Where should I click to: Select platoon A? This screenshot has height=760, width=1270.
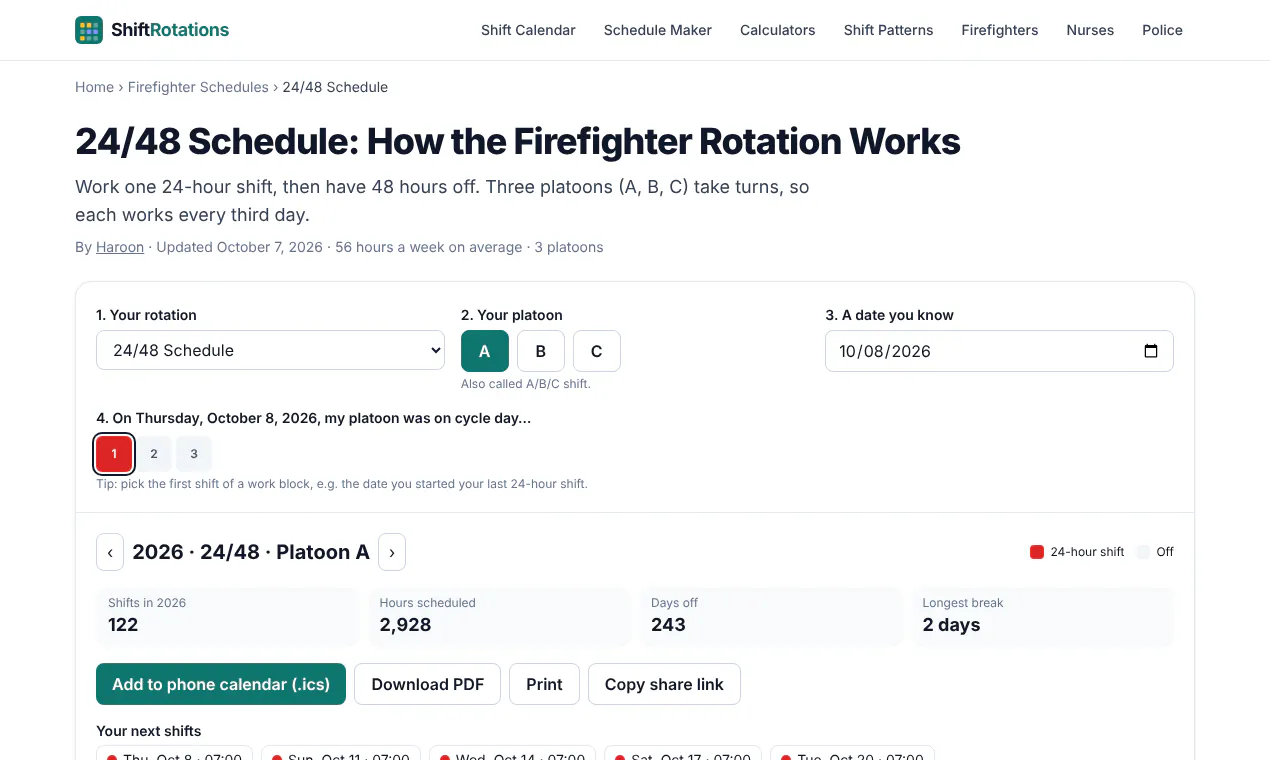(485, 351)
